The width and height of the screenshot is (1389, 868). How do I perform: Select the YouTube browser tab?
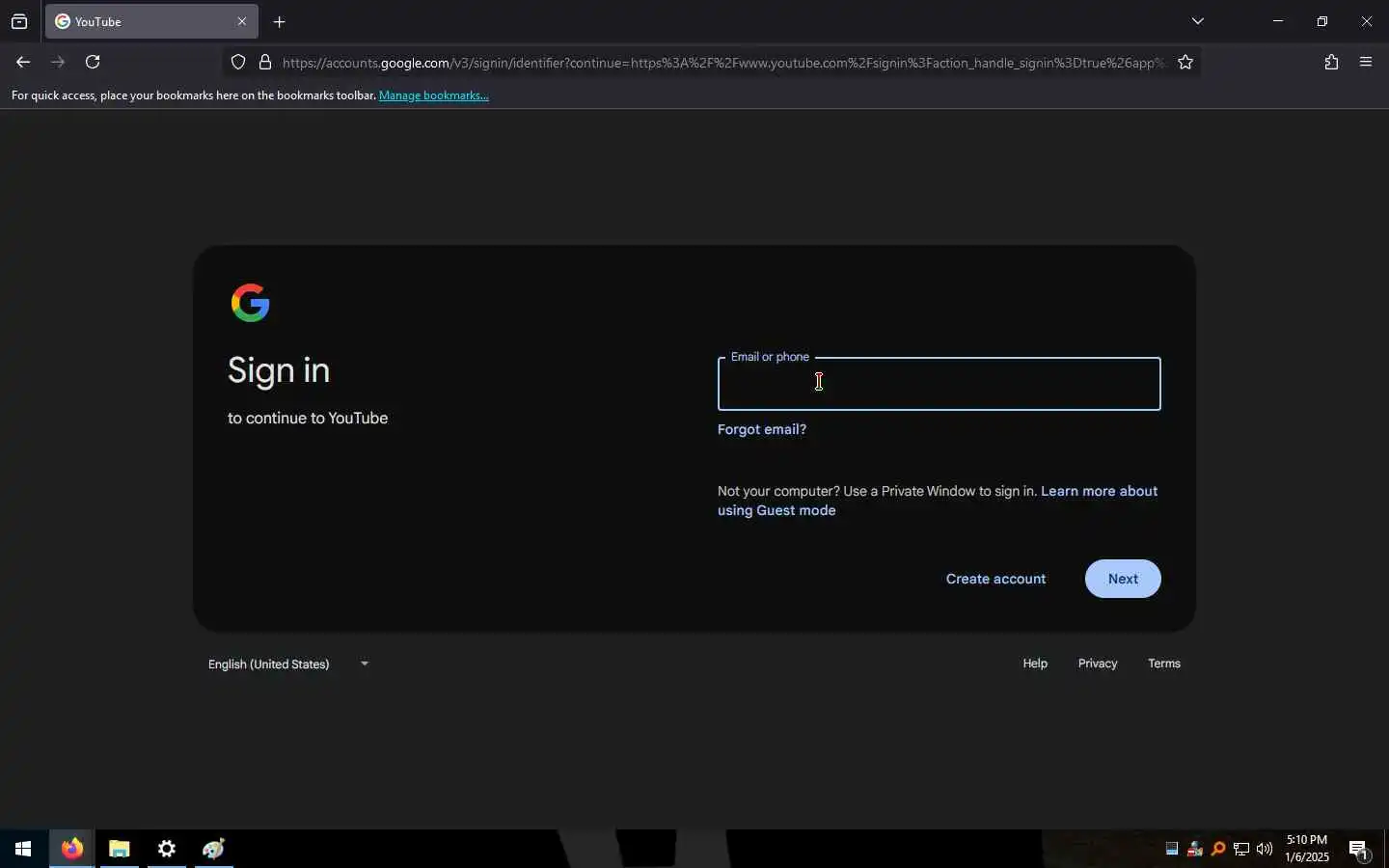tap(151, 21)
